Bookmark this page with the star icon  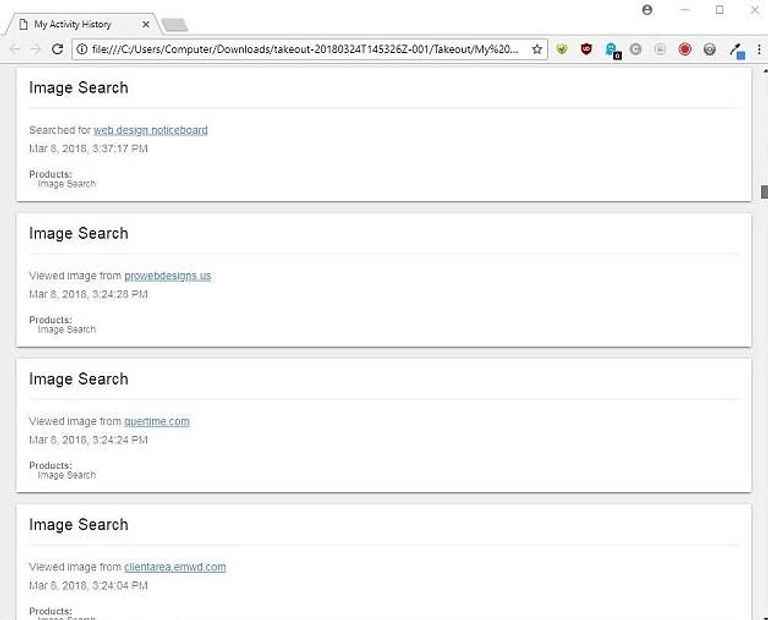click(537, 49)
